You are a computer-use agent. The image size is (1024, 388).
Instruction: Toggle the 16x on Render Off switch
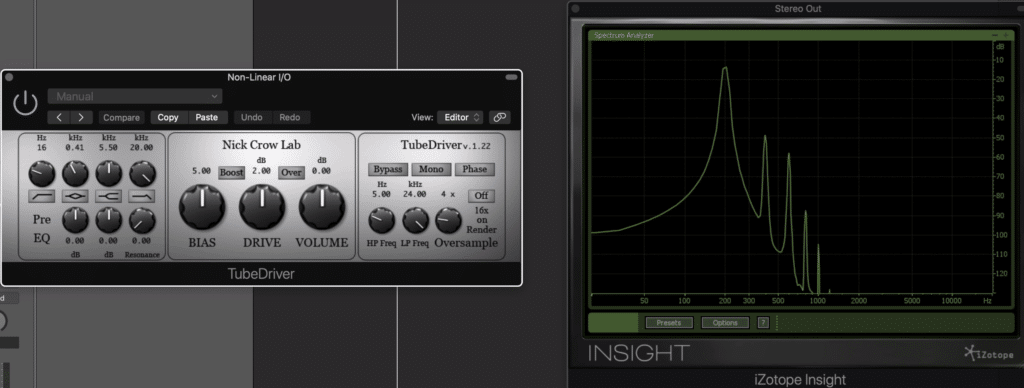pos(481,195)
